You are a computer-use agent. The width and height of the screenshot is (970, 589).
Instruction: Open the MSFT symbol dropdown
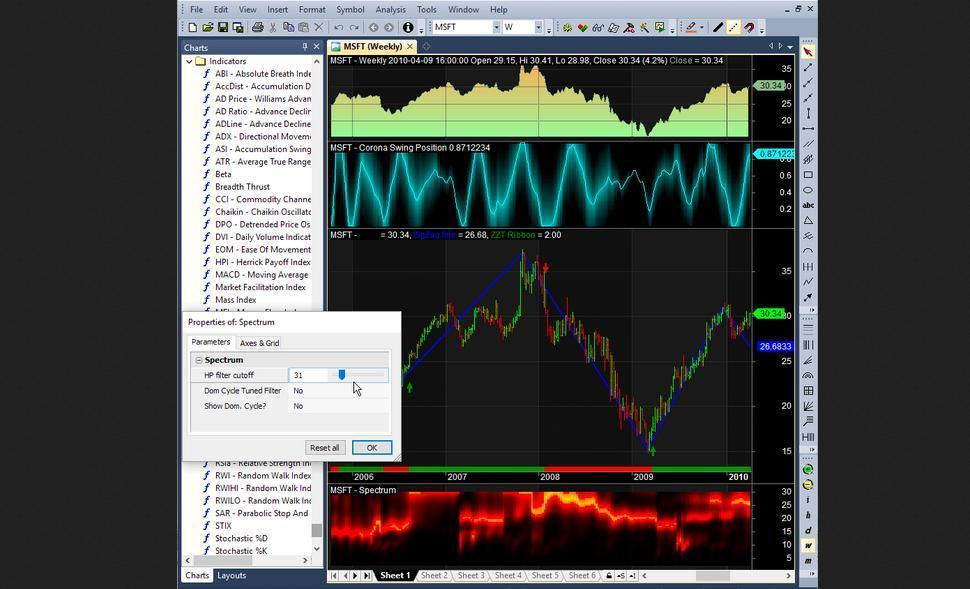[496, 27]
